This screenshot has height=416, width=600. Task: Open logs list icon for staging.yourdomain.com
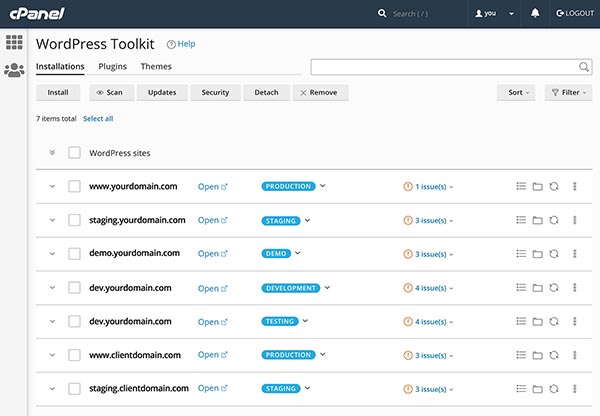[x=521, y=220]
